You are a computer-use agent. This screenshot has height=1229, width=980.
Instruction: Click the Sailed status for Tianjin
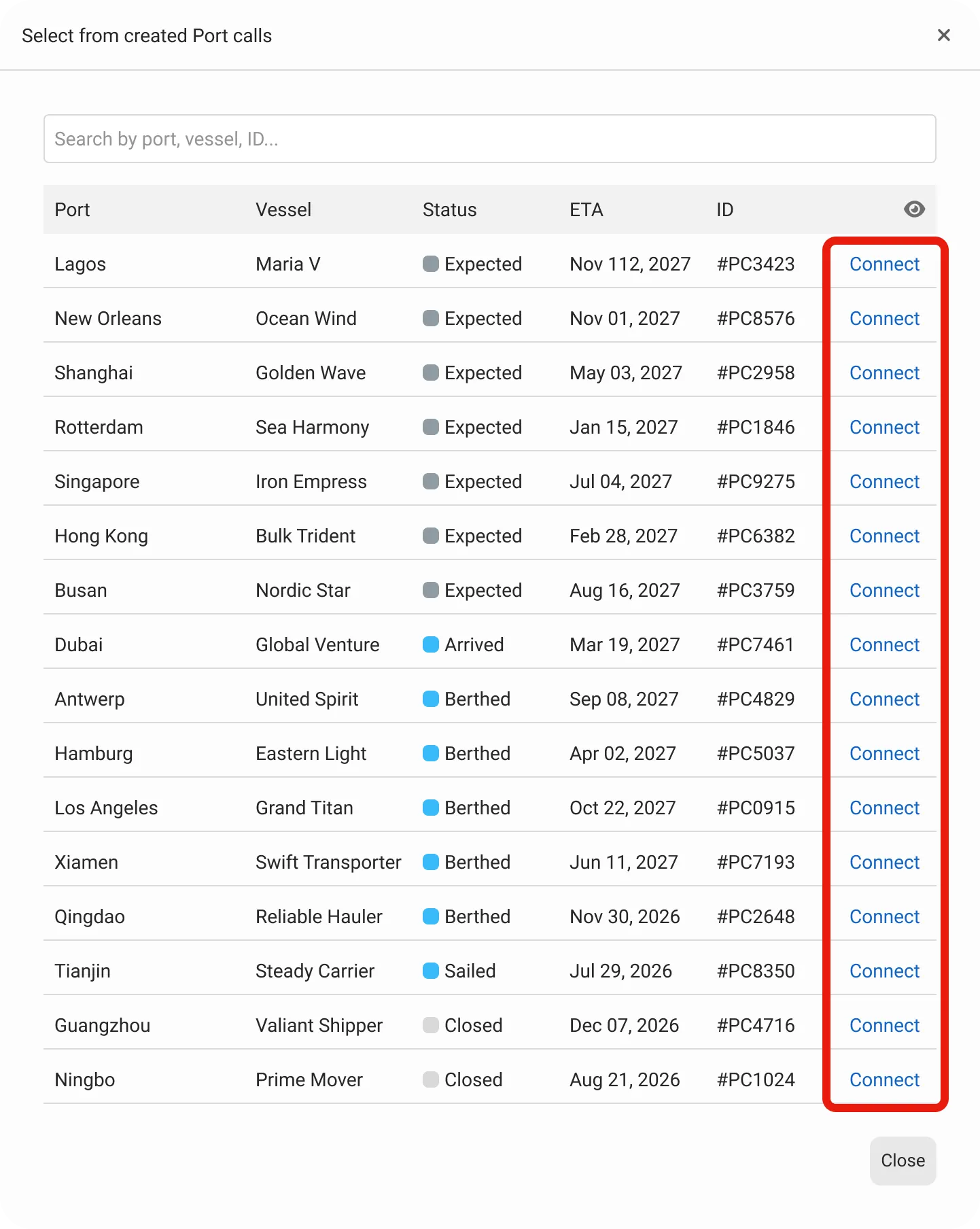[x=459, y=971]
